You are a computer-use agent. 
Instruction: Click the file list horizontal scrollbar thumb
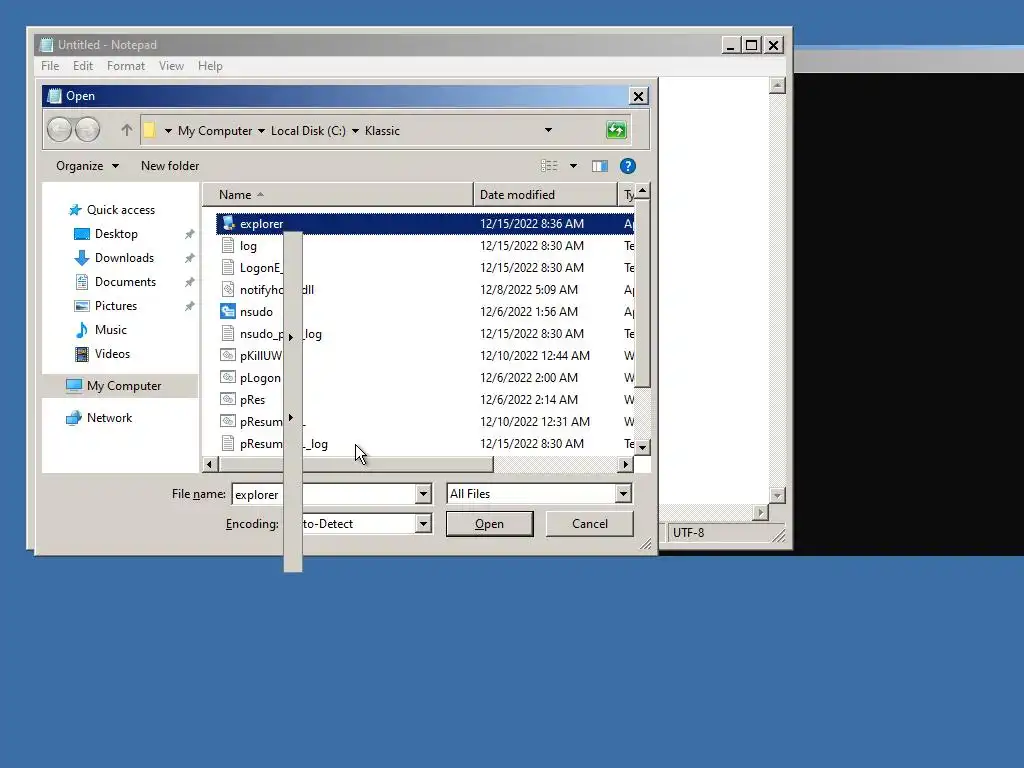click(x=356, y=464)
